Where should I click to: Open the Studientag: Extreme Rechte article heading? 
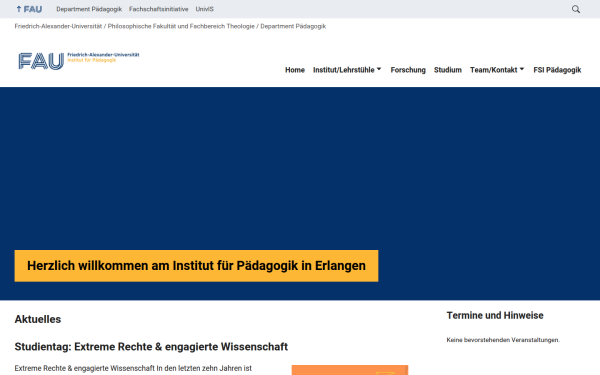tap(151, 347)
